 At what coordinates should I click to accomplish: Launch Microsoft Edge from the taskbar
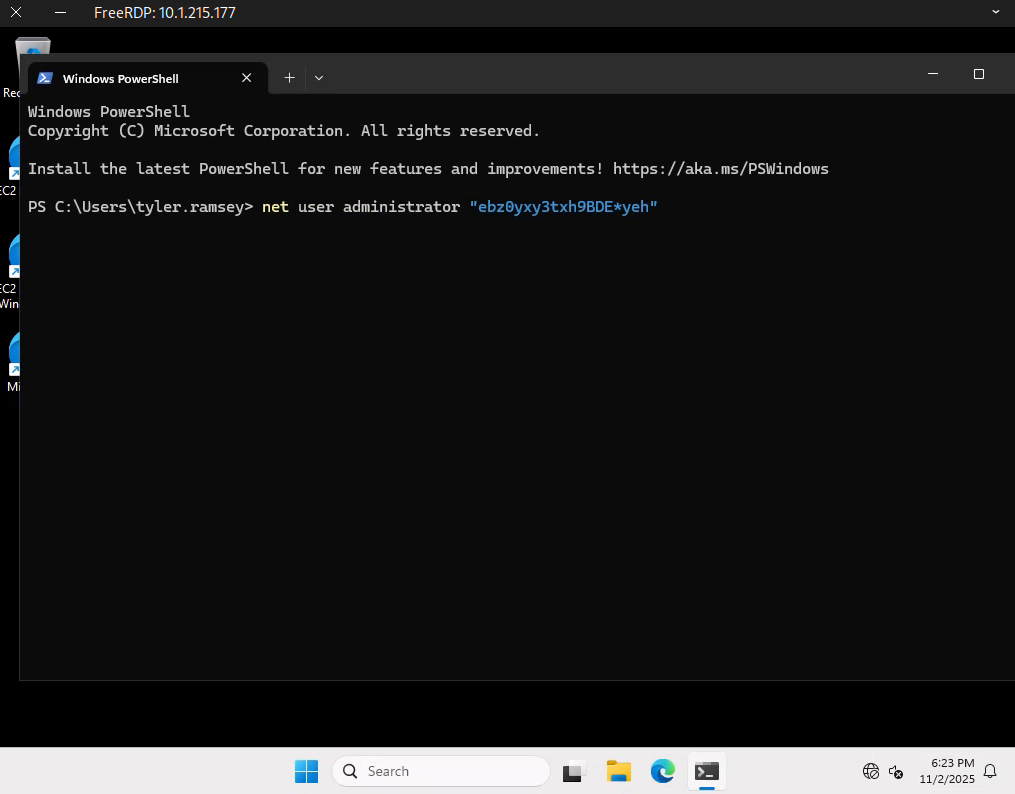(x=662, y=771)
